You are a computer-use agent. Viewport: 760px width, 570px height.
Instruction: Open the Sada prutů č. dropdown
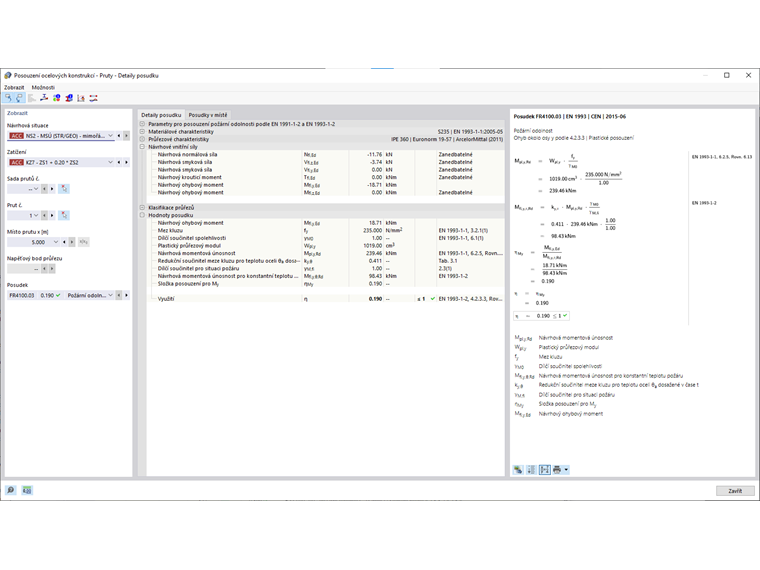coord(36,189)
